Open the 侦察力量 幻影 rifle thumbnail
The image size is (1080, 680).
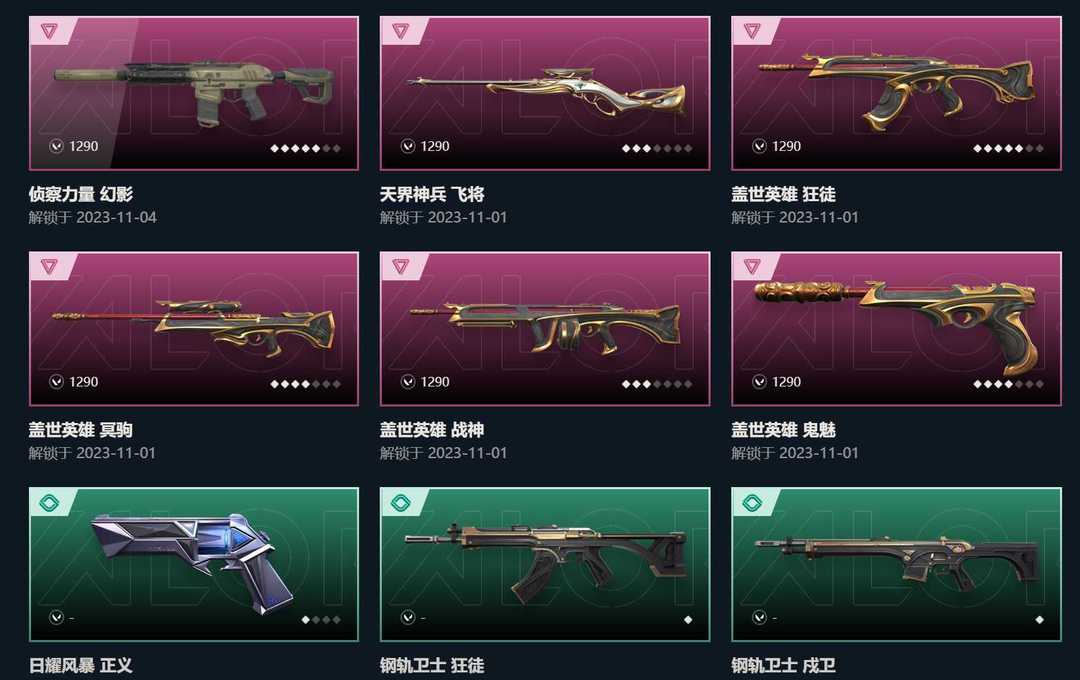[x=194, y=92]
